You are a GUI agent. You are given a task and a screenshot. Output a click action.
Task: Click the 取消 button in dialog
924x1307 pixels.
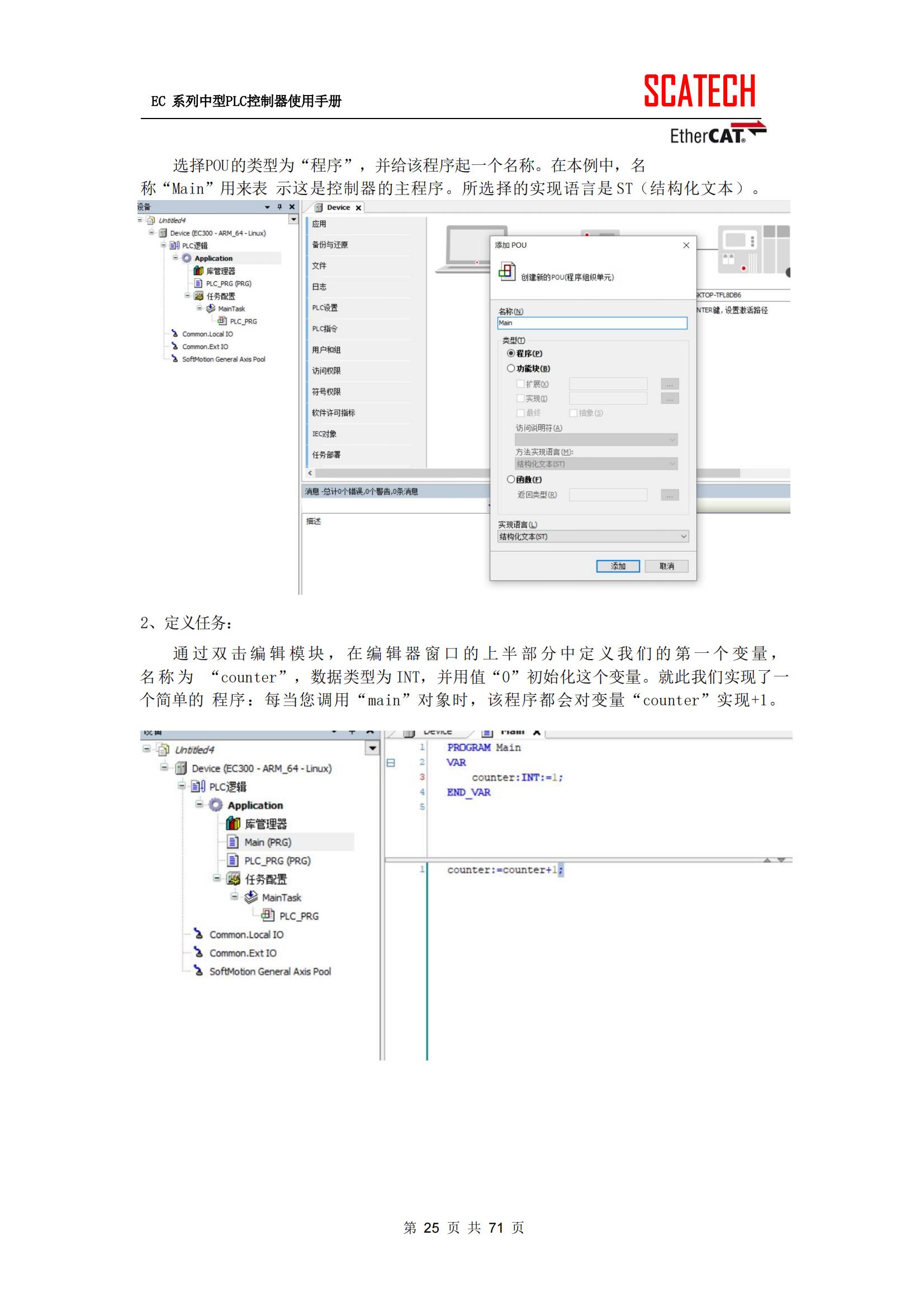coord(666,566)
